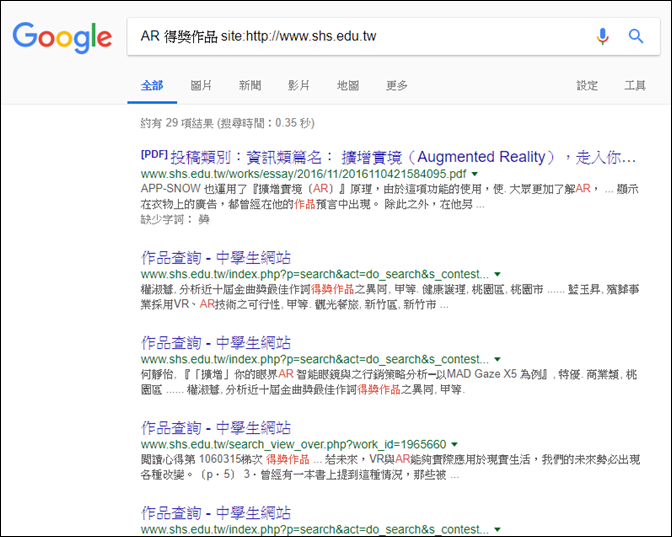Open the first 作品查詢 - 中學生網站 result
This screenshot has height=537, width=672.
(216, 258)
